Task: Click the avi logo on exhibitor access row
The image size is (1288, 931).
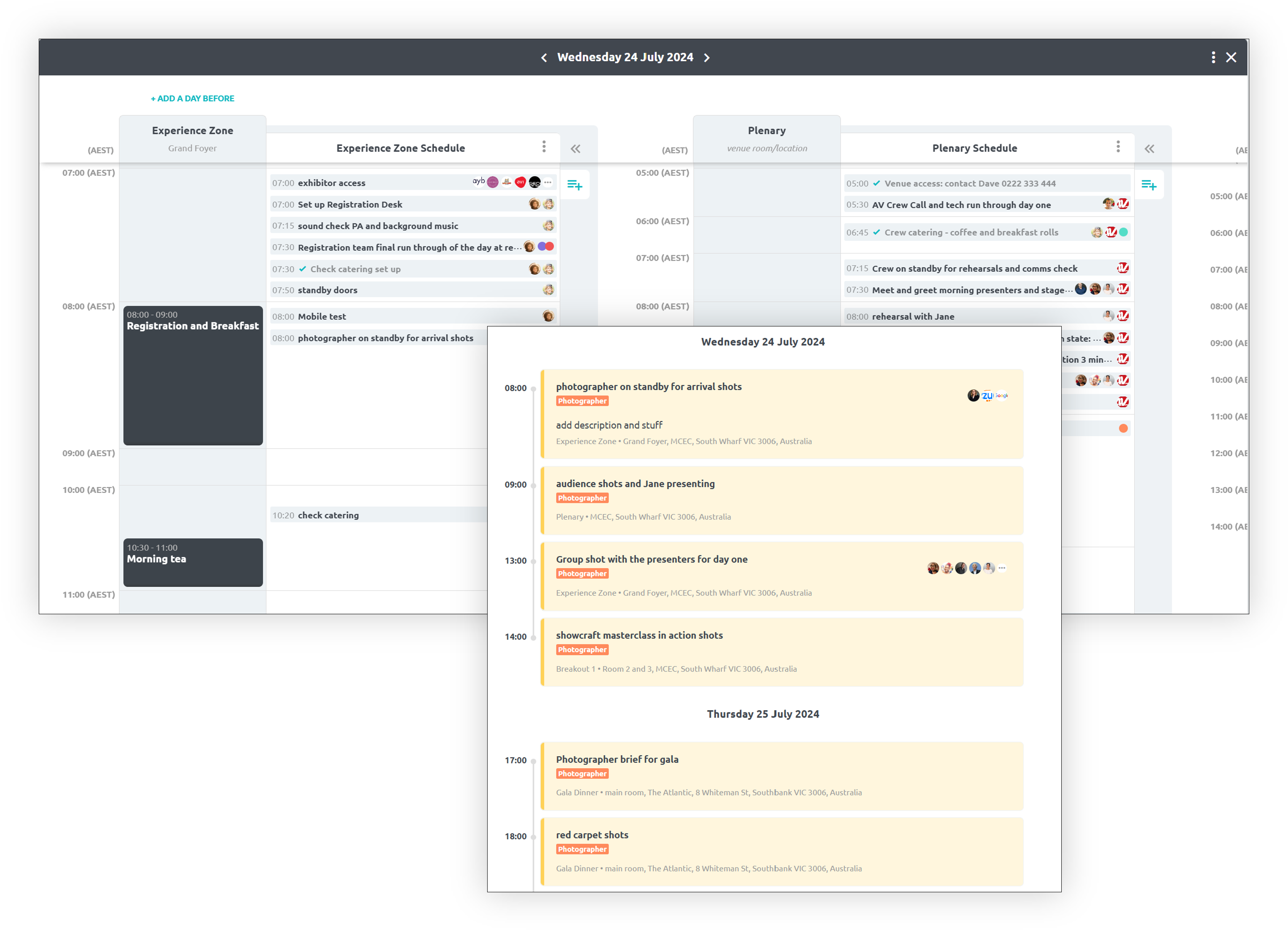Action: tap(520, 181)
